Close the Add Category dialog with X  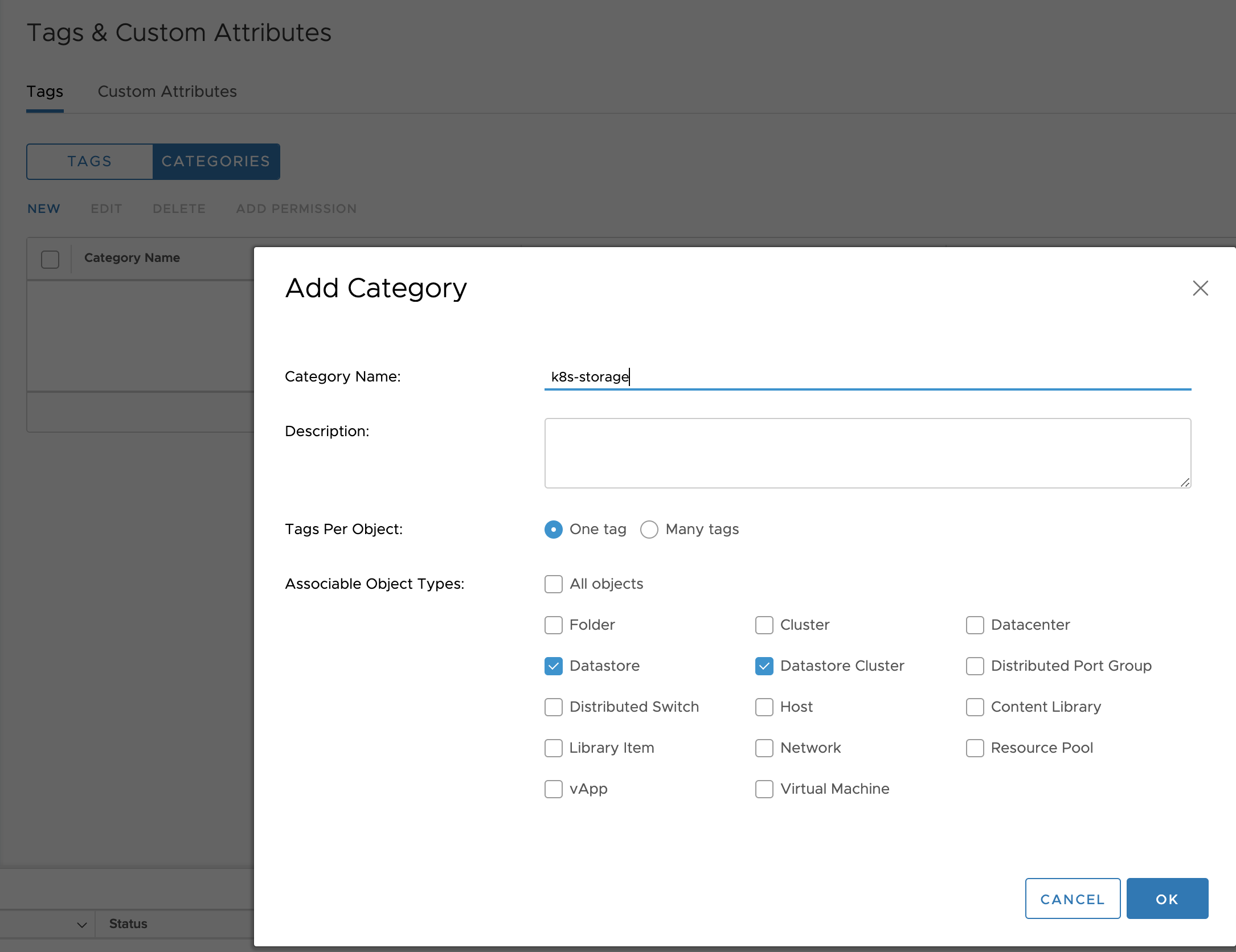click(1200, 288)
